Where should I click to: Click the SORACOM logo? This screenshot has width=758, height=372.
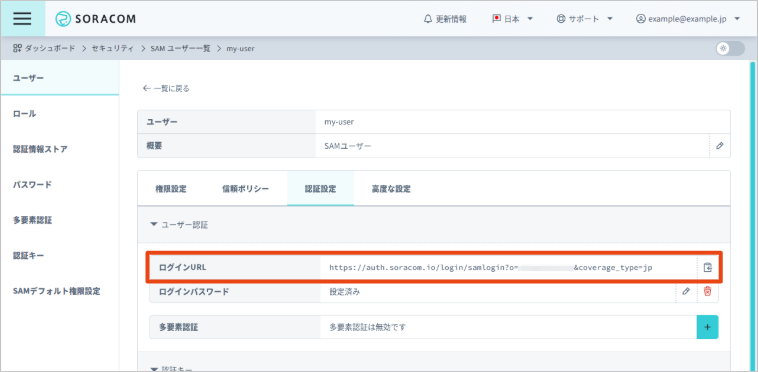click(x=96, y=19)
